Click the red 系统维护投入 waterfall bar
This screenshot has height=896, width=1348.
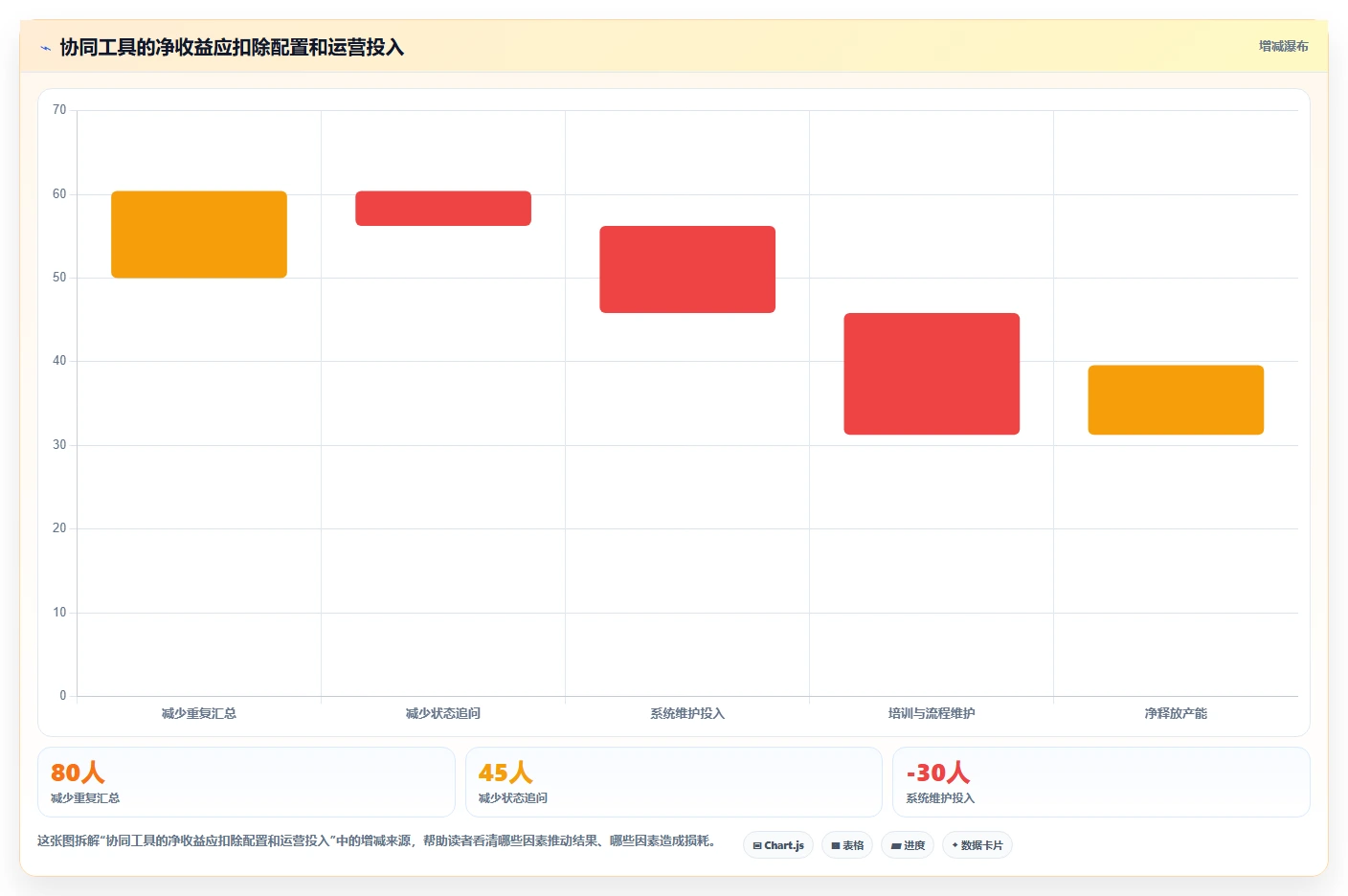687,269
